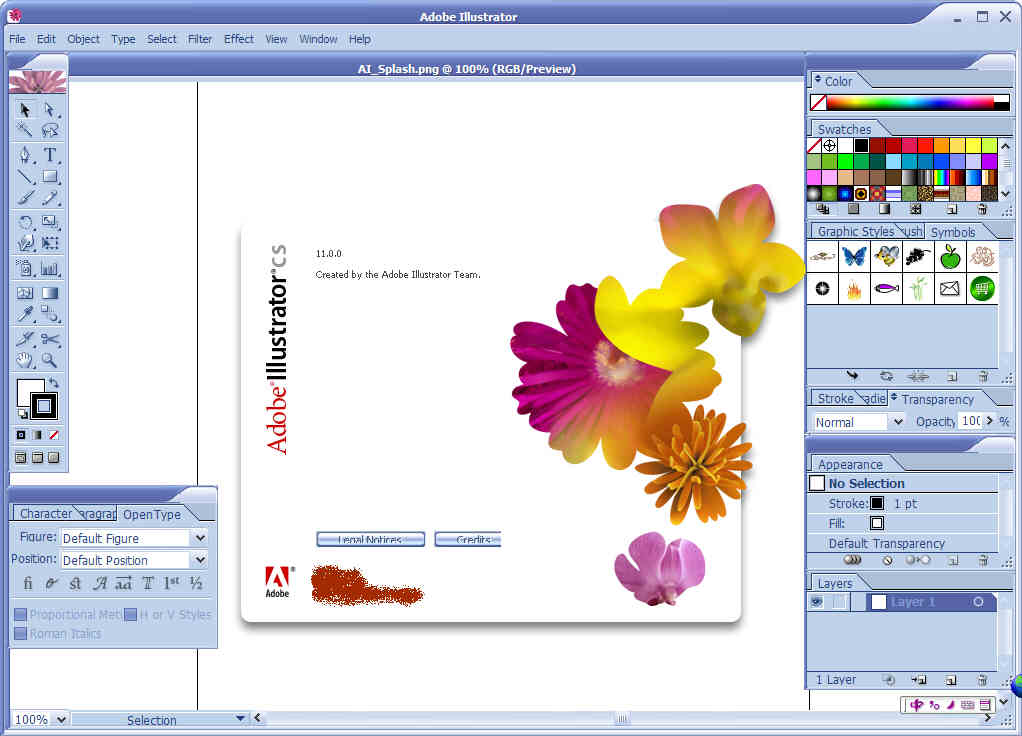This screenshot has height=736, width=1022.
Task: Toggle Swash button in OpenType panel
Action: pos(99,583)
